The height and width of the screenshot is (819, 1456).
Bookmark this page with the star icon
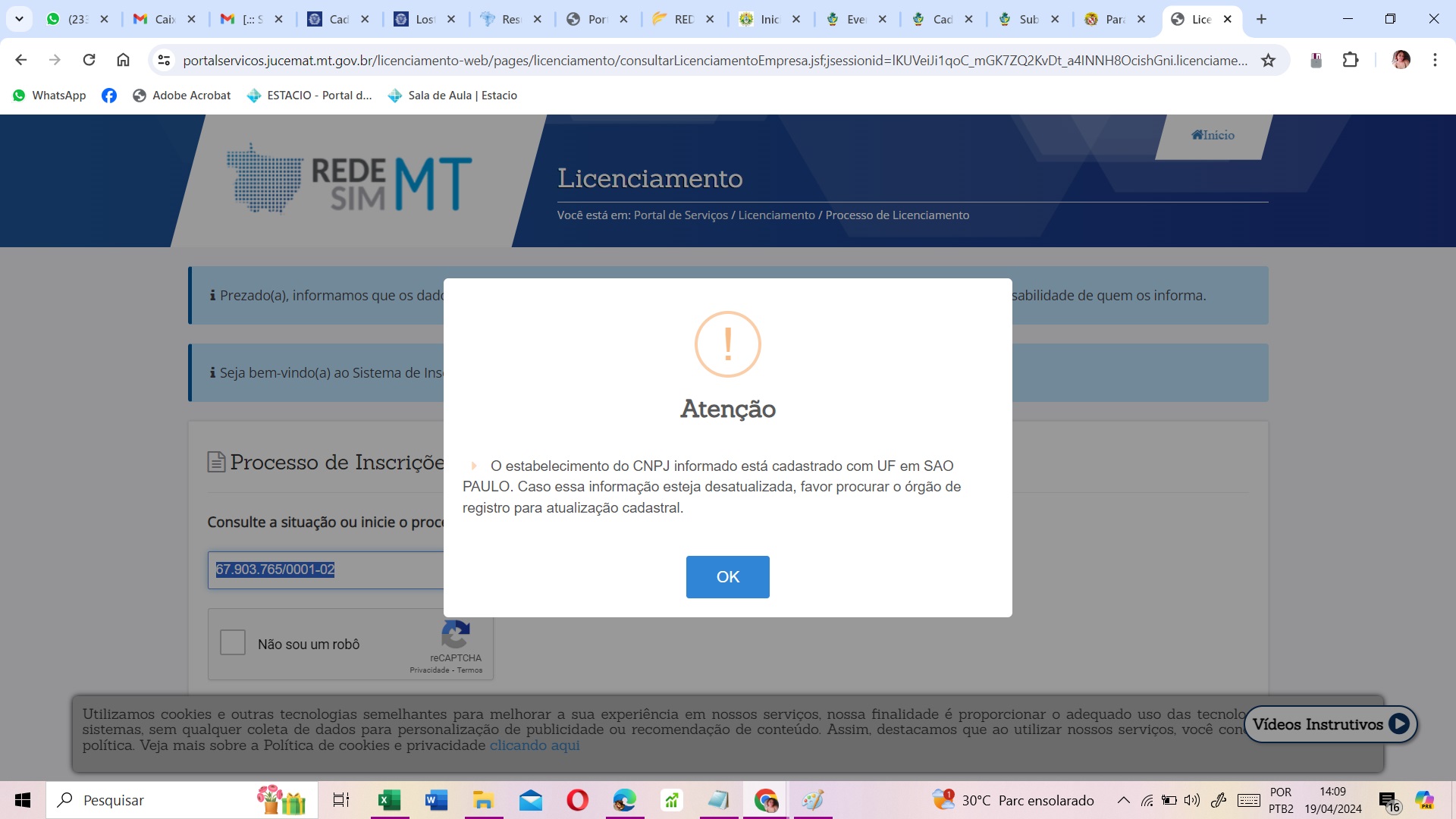point(1268,60)
